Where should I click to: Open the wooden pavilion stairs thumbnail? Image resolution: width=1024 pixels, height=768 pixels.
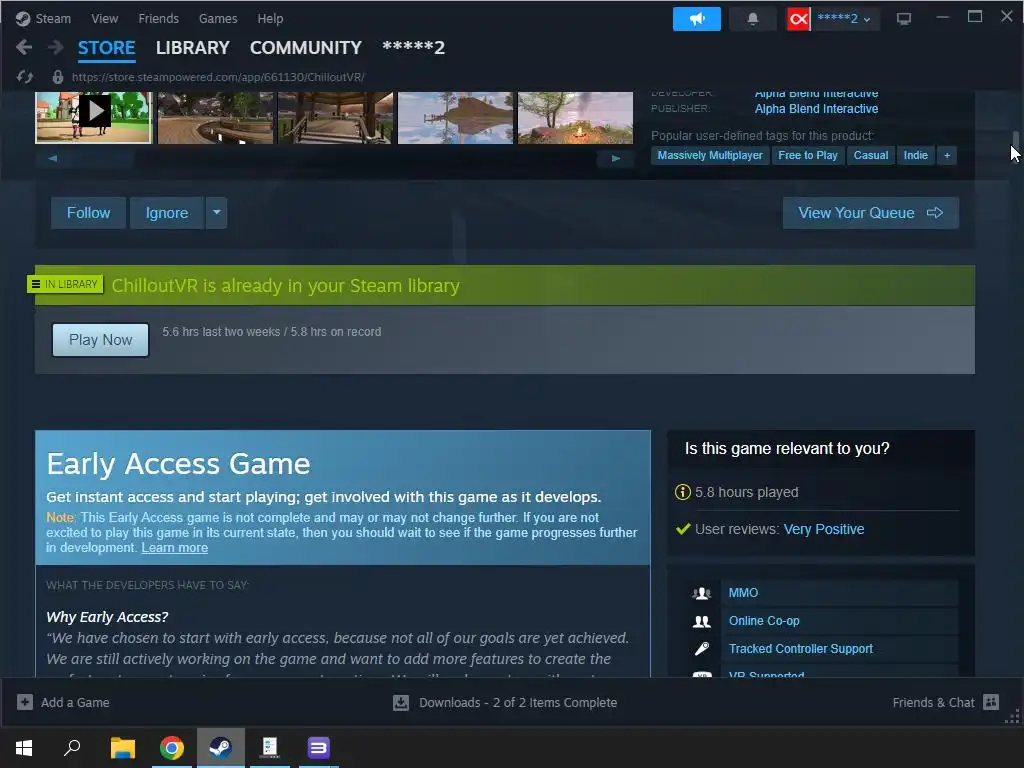click(x=336, y=118)
